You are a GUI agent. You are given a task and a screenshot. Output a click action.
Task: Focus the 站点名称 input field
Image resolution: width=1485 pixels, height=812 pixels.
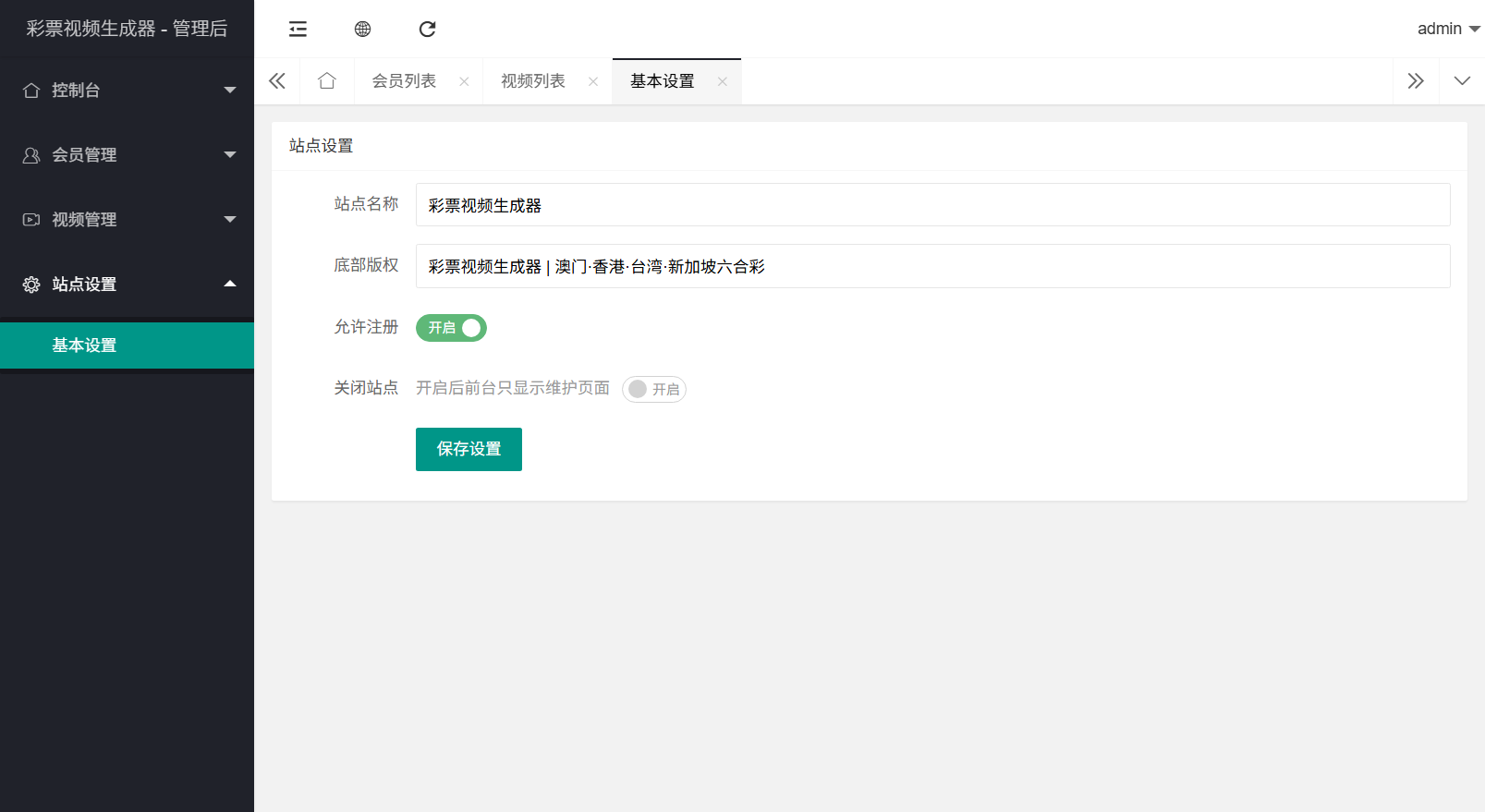[932, 204]
